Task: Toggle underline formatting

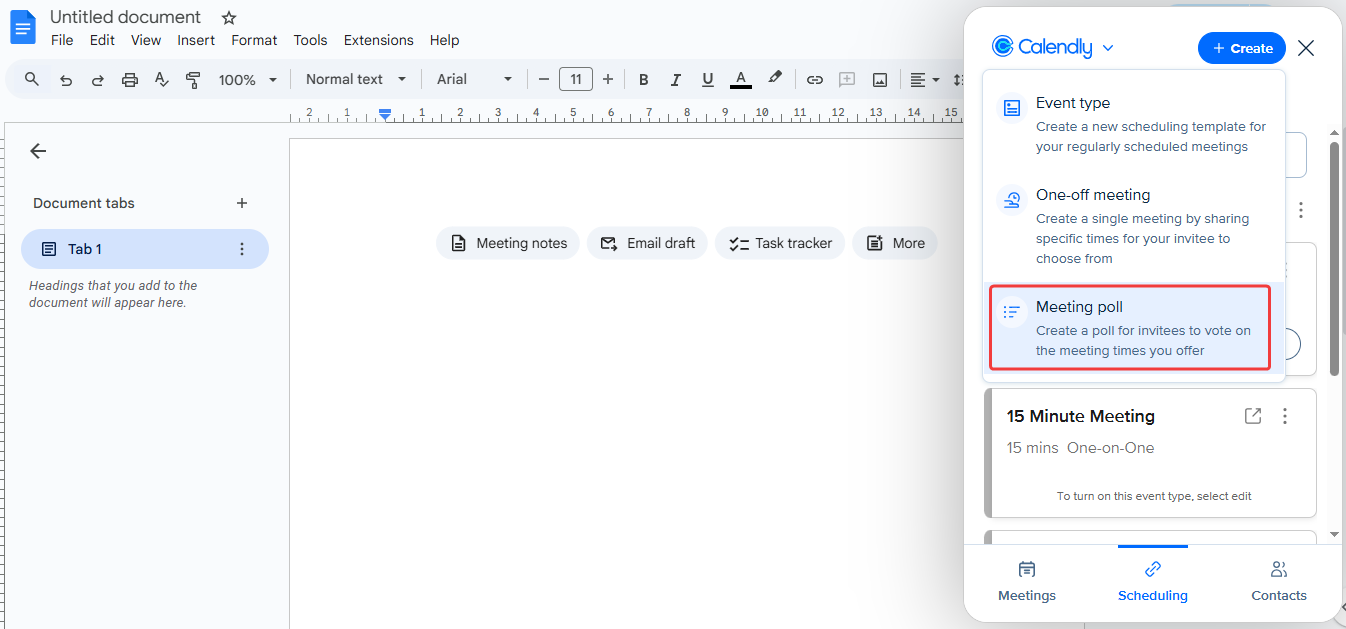Action: tap(708, 80)
